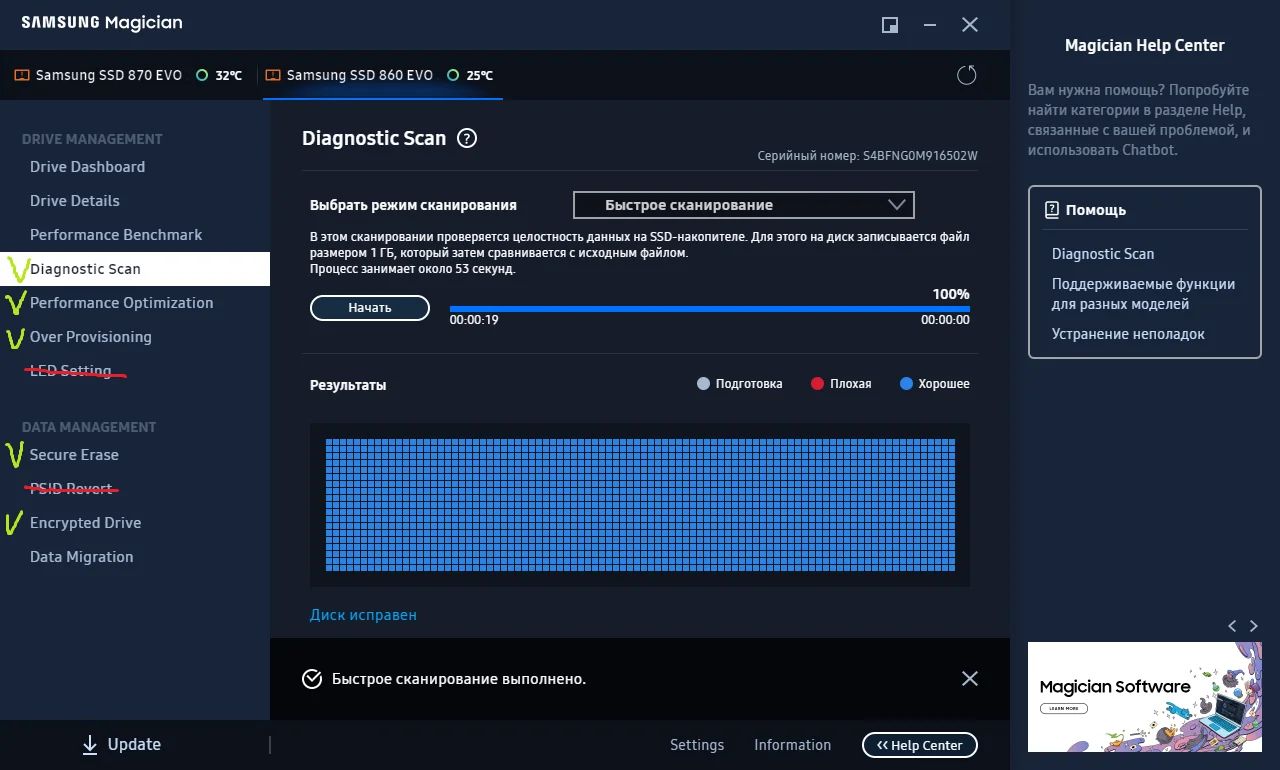Go to next help banner

(1254, 626)
